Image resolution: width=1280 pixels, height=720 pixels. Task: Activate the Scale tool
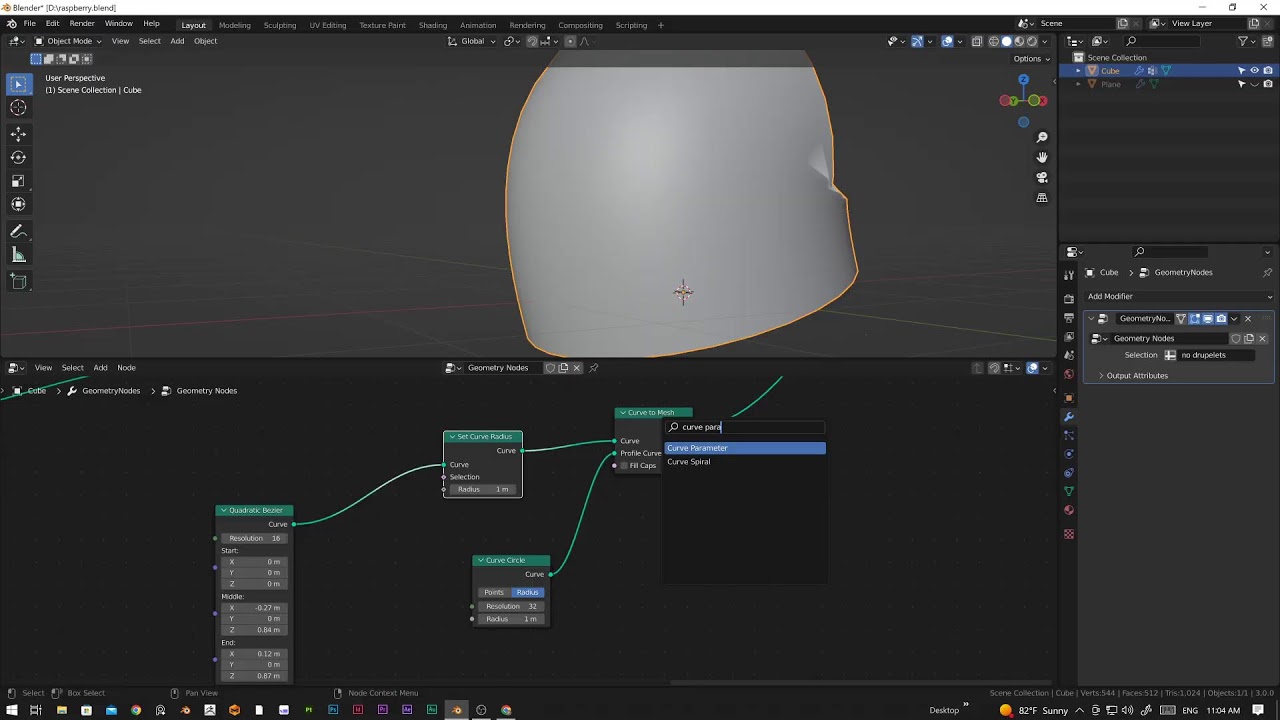coord(18,181)
